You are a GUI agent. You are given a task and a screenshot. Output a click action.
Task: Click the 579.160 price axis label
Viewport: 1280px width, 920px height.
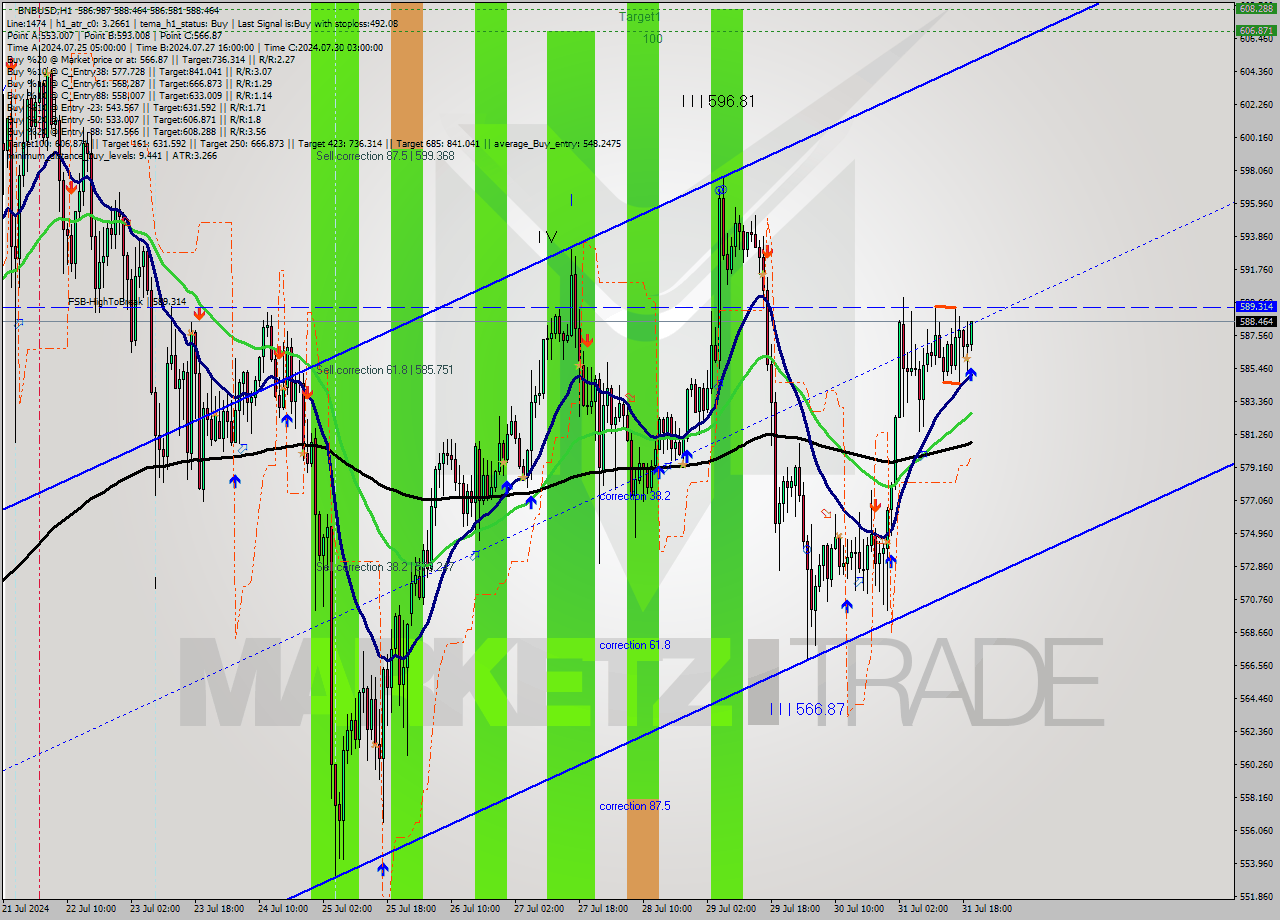tap(1255, 467)
